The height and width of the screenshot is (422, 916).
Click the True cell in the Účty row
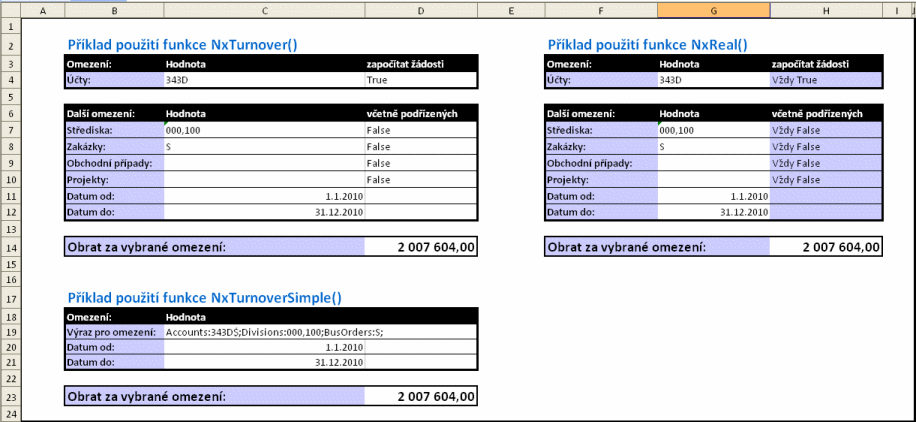[420, 80]
